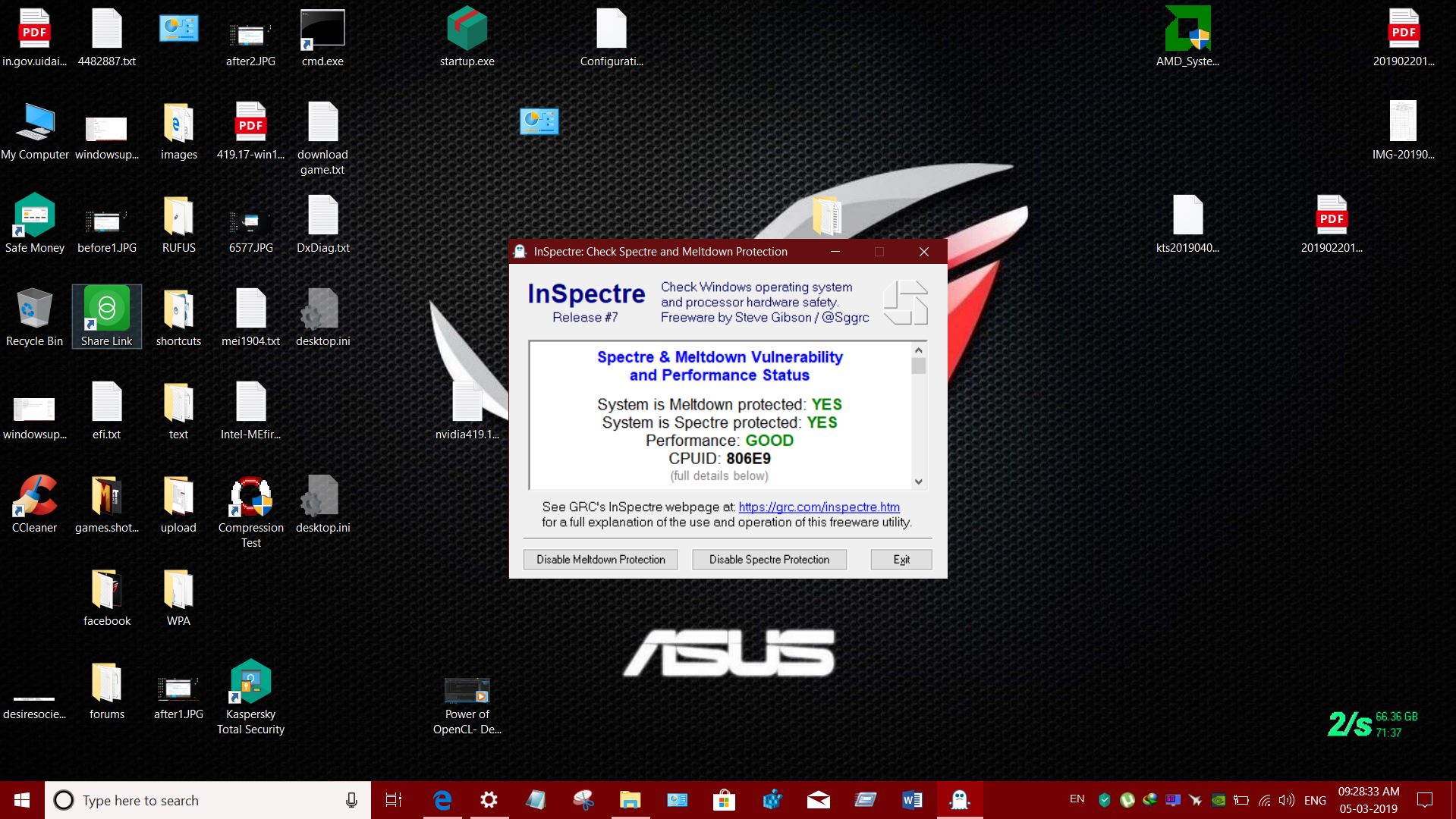
Task: Open the volume slider via speaker icon
Action: click(x=1286, y=799)
